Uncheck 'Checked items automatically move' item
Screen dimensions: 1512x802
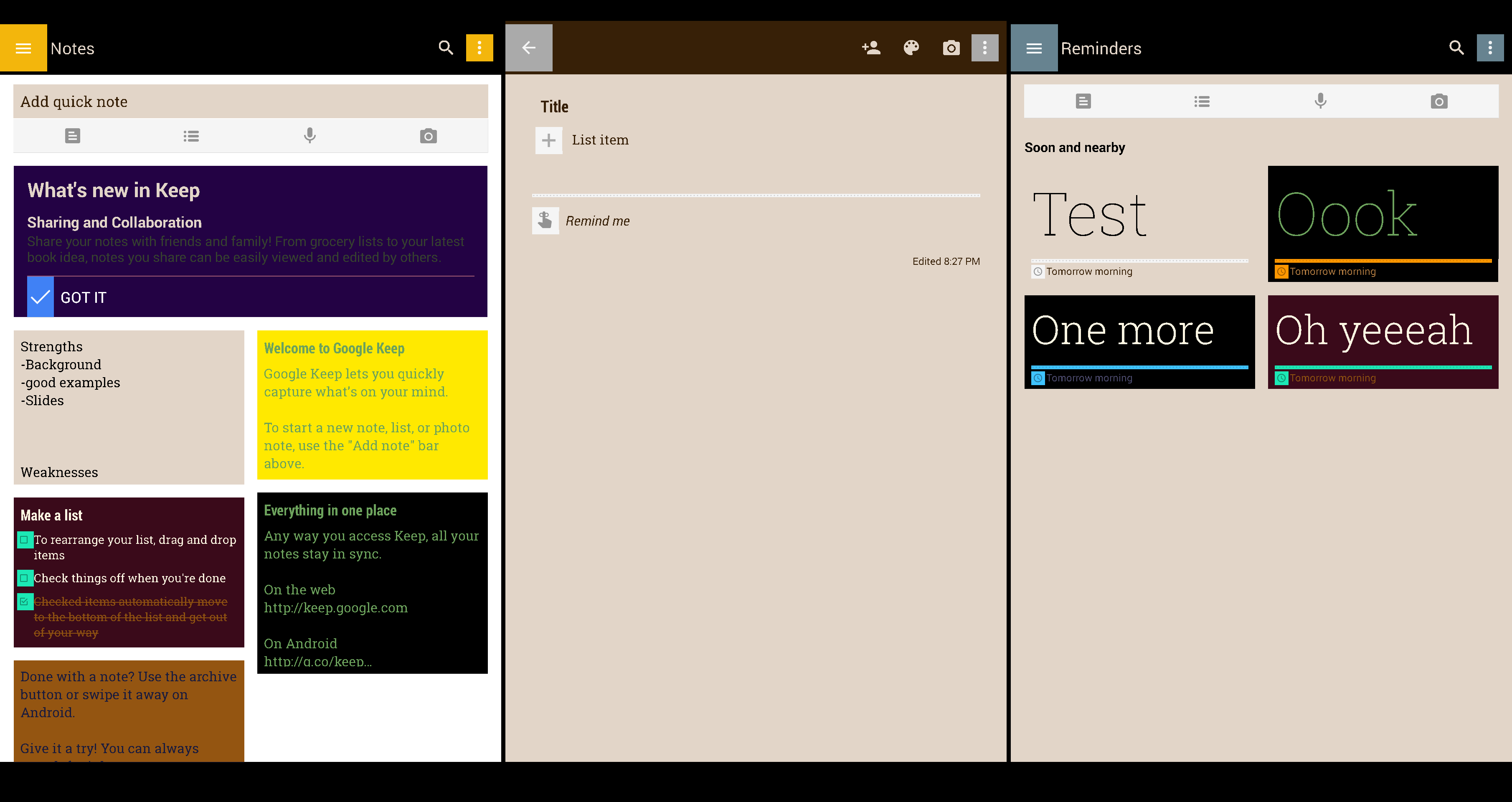pyautogui.click(x=25, y=602)
